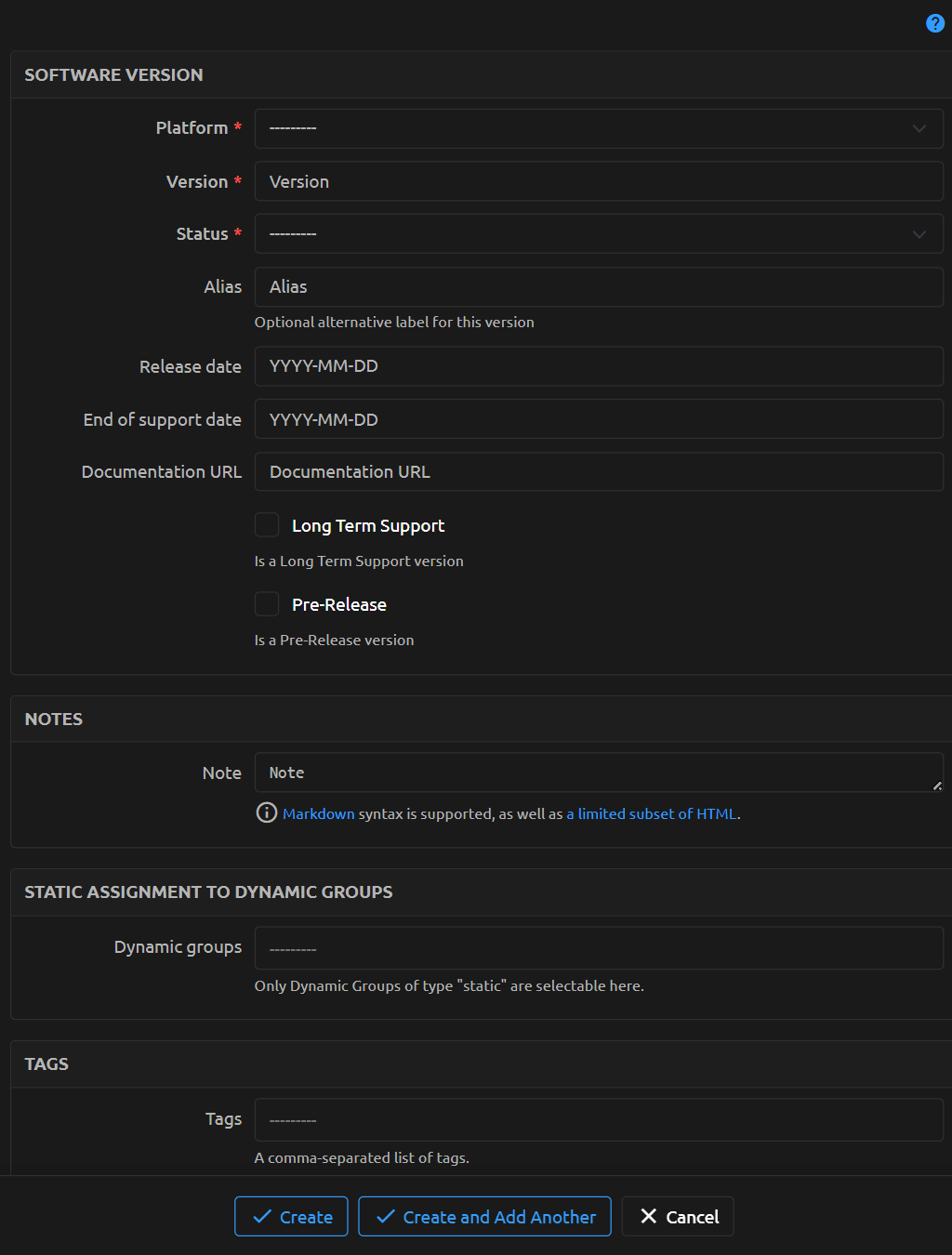Click the info icon beside Markdown note
The width and height of the screenshot is (952, 1255).
pyautogui.click(x=266, y=813)
